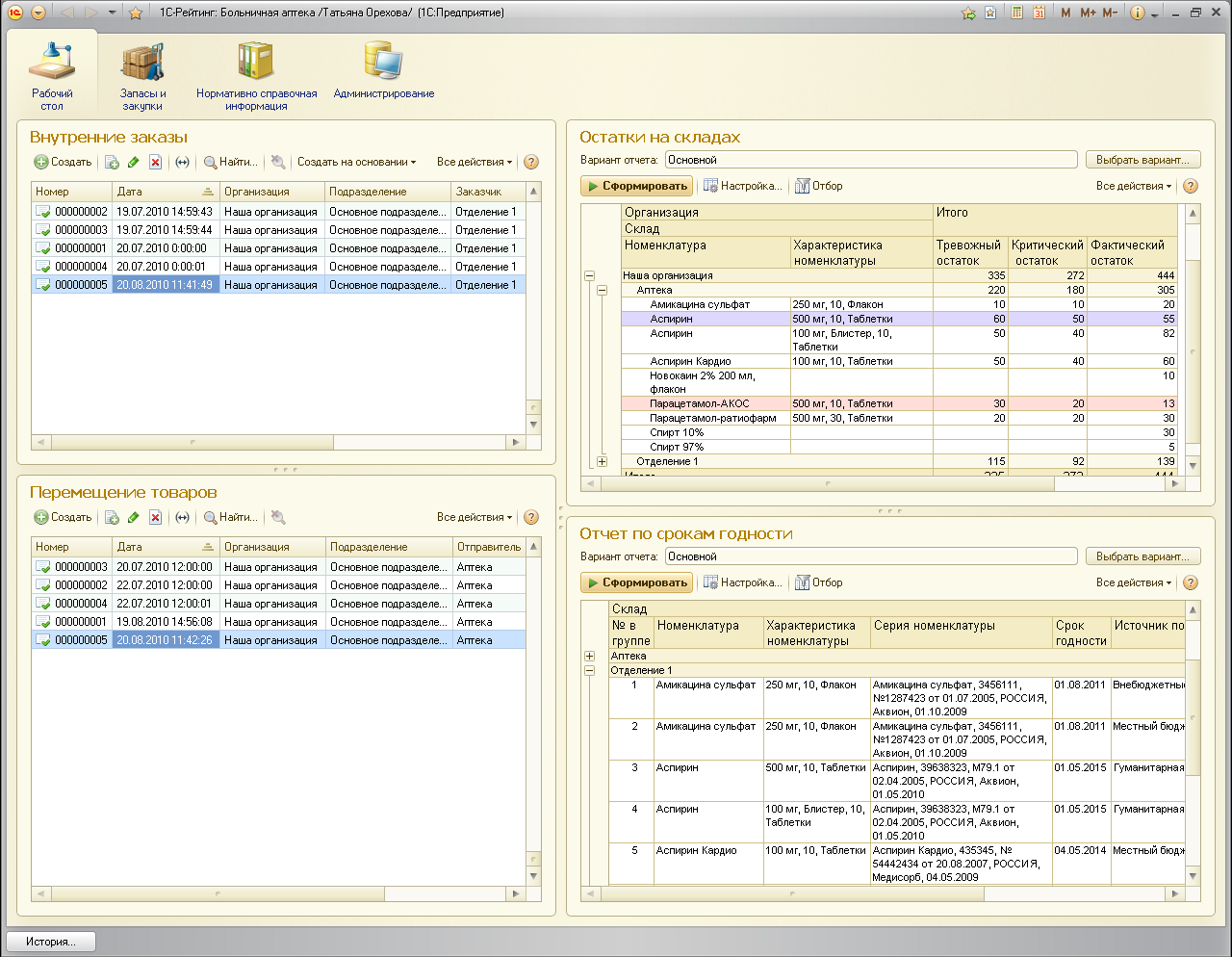Open the calendar icon in the title bar

tap(1039, 13)
